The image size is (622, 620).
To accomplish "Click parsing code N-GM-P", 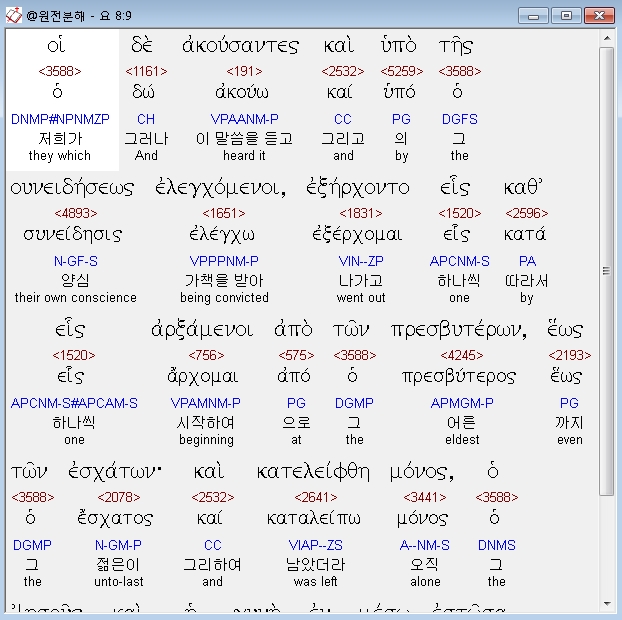I will tap(118, 545).
